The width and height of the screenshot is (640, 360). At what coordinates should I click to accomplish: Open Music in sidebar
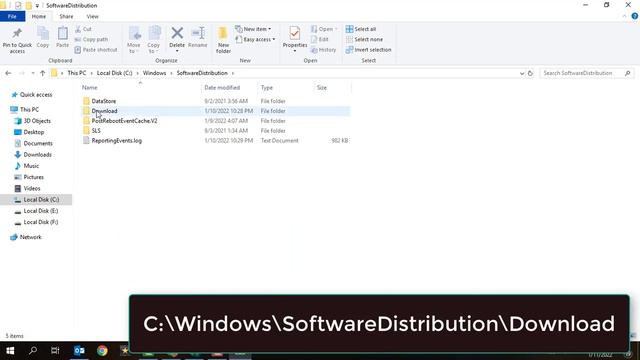31,166
